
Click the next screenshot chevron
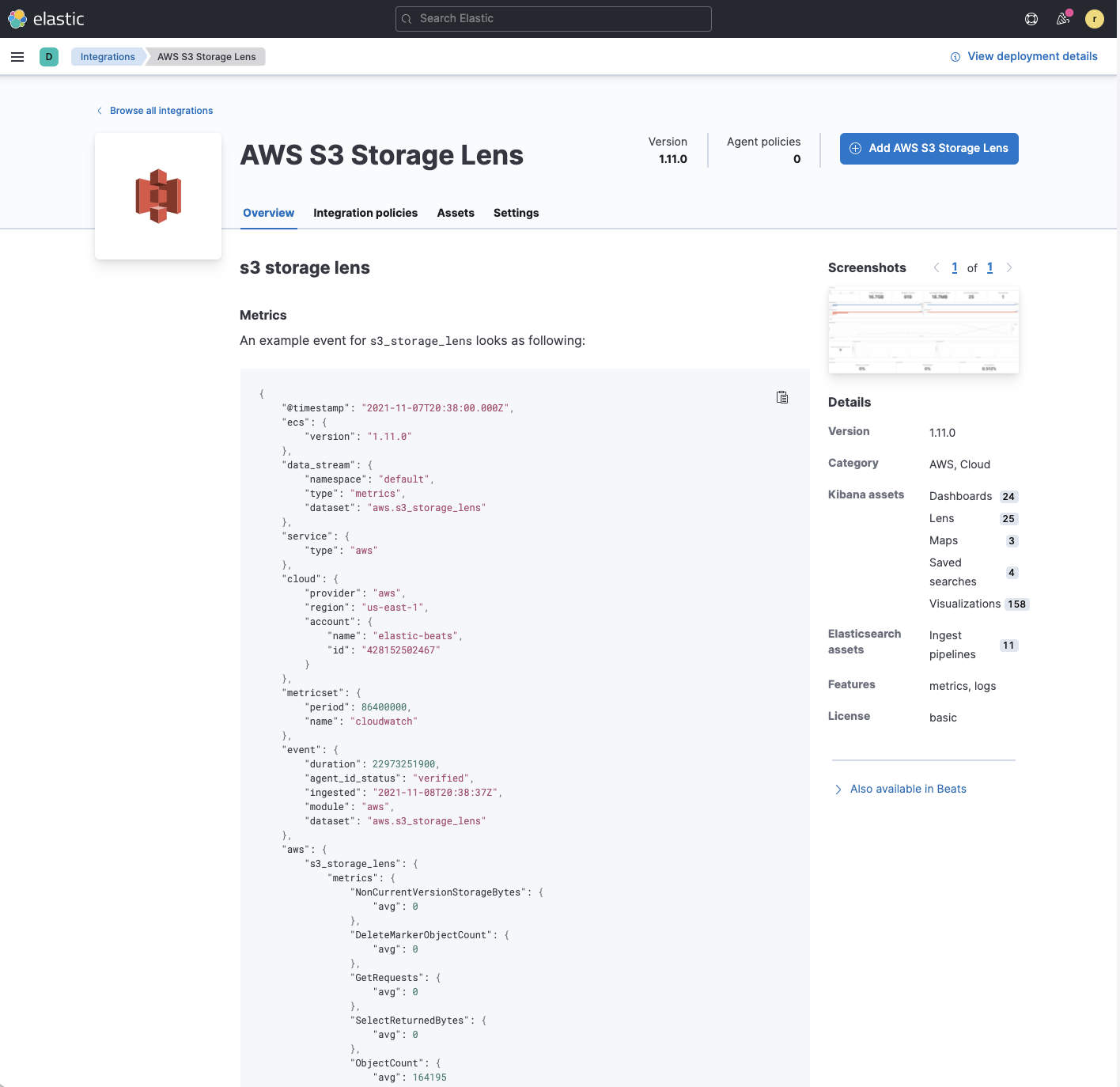pos(1009,267)
